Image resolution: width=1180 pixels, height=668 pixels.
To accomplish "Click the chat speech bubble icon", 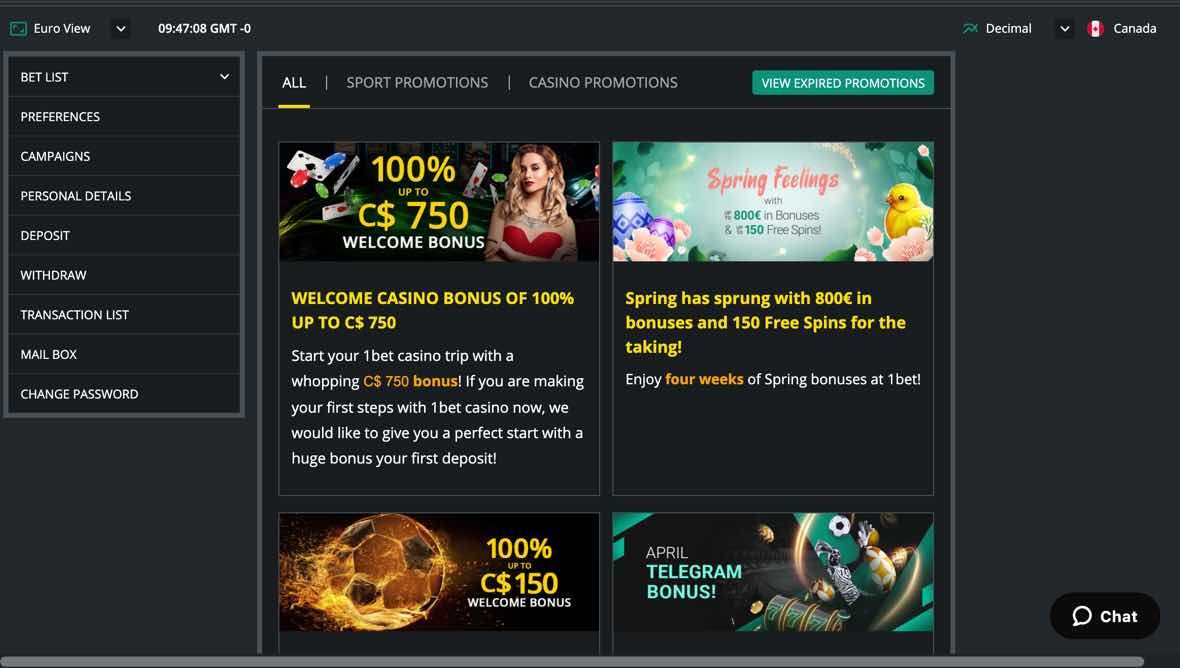I will pos(1082,616).
